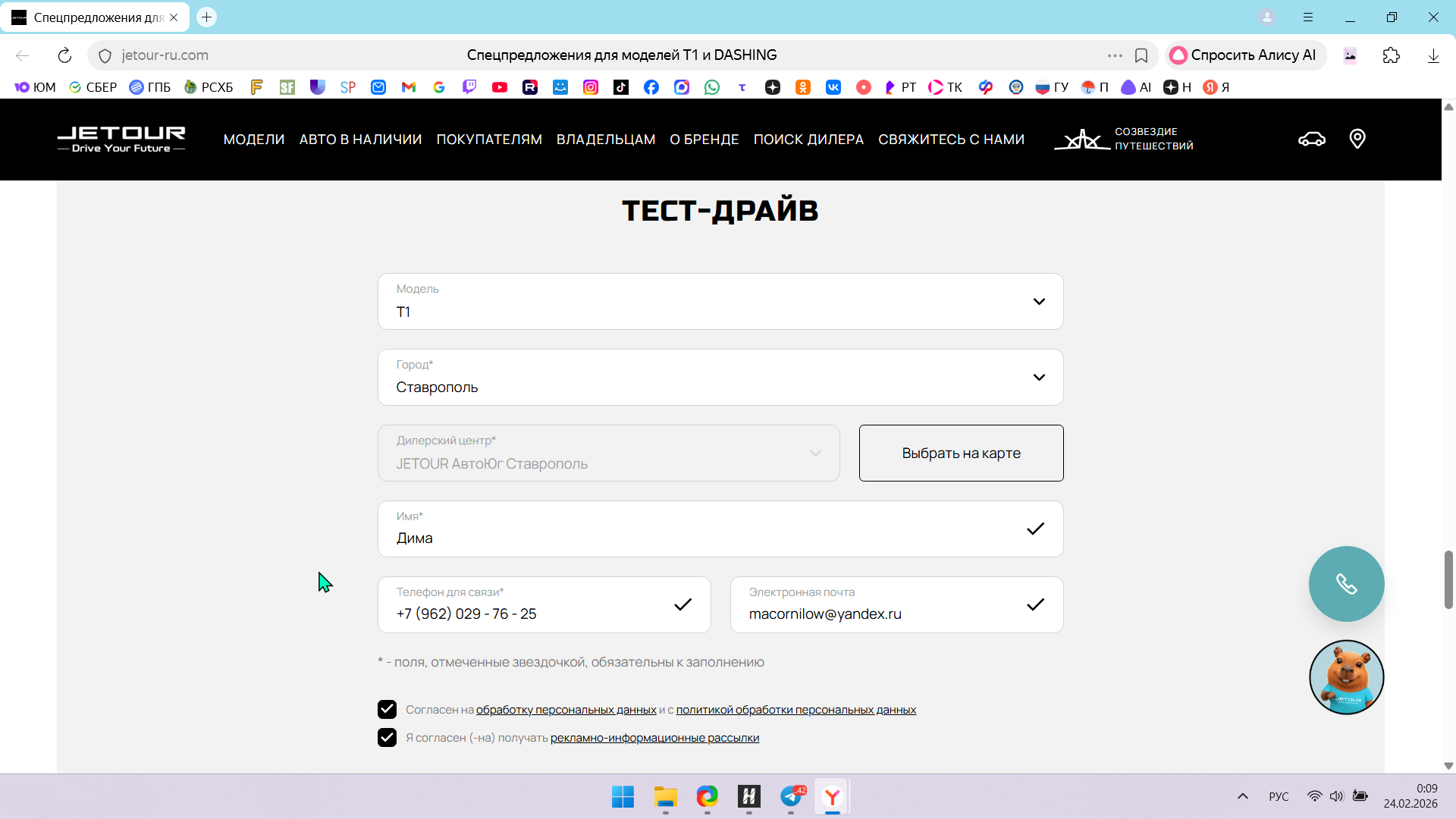This screenshot has width=1456, height=819.
Task: Bookmark this page using the bookmark icon
Action: [1141, 55]
